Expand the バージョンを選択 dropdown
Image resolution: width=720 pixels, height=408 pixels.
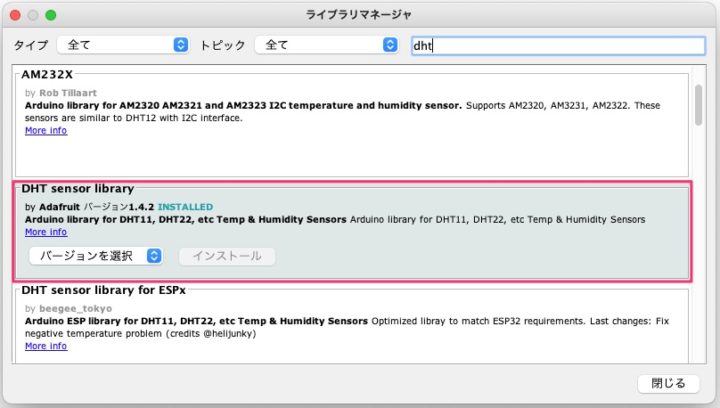[x=96, y=256]
